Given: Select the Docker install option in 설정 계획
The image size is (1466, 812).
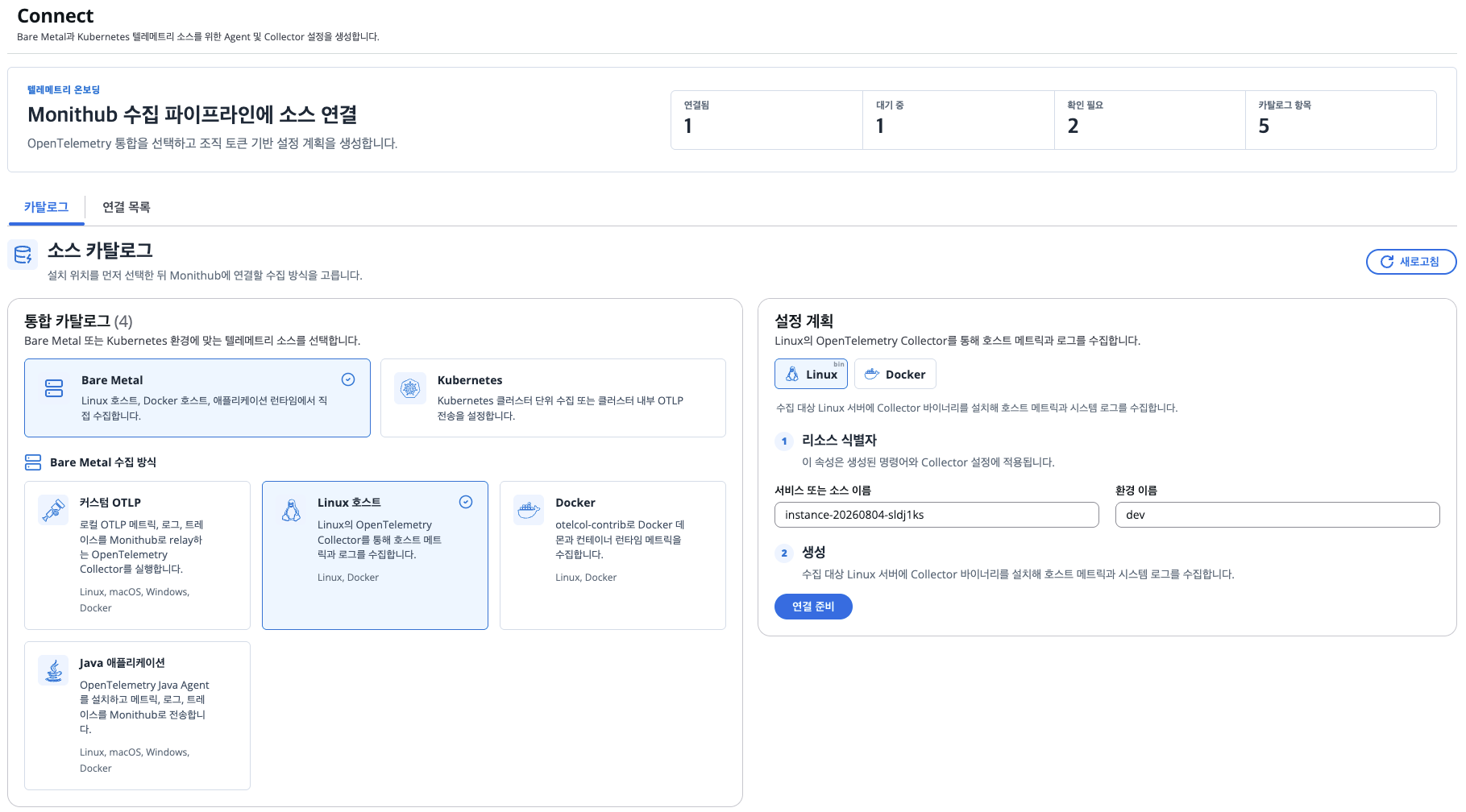Looking at the screenshot, I should pos(895,374).
